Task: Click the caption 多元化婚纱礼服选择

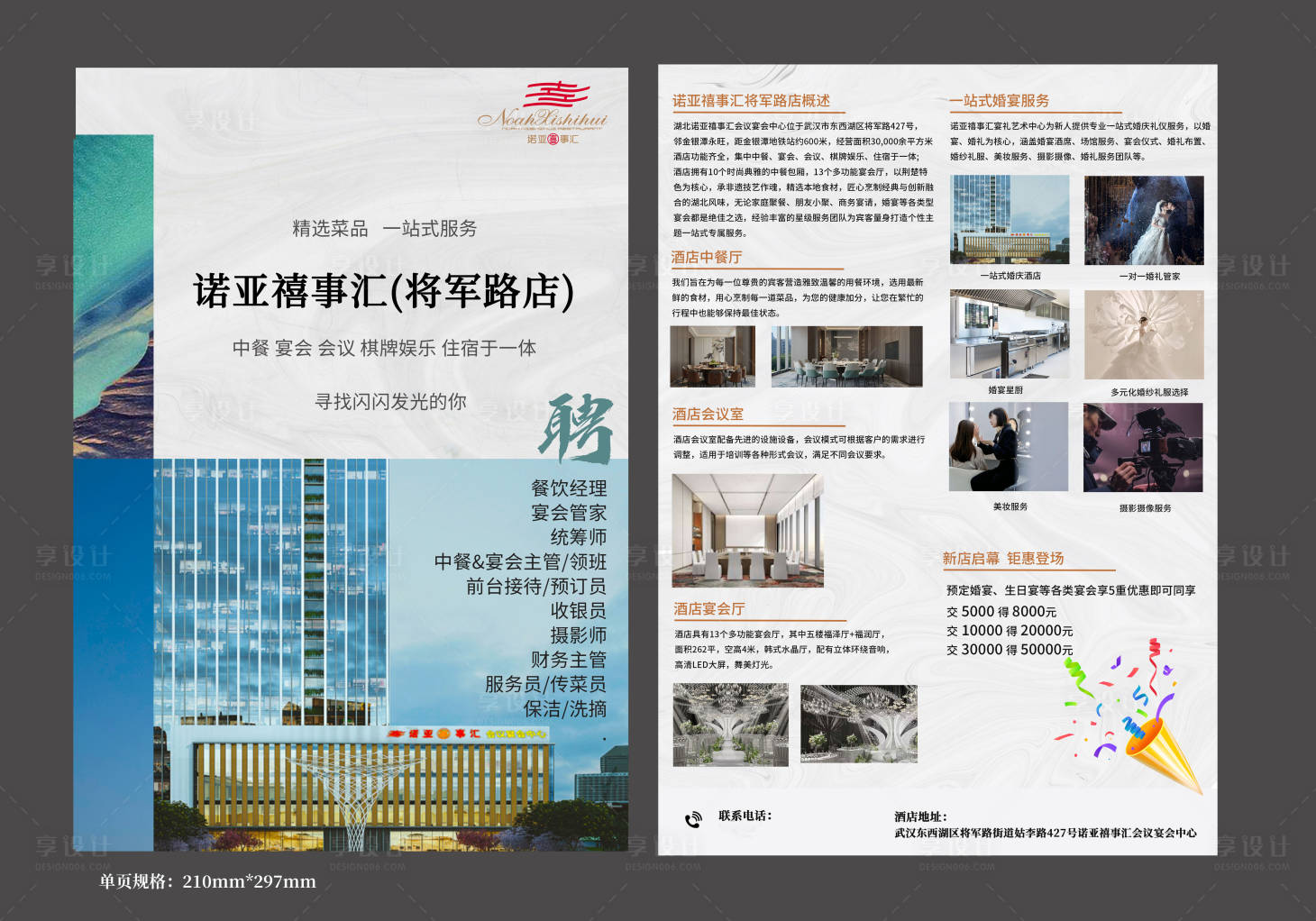Action: (1149, 392)
